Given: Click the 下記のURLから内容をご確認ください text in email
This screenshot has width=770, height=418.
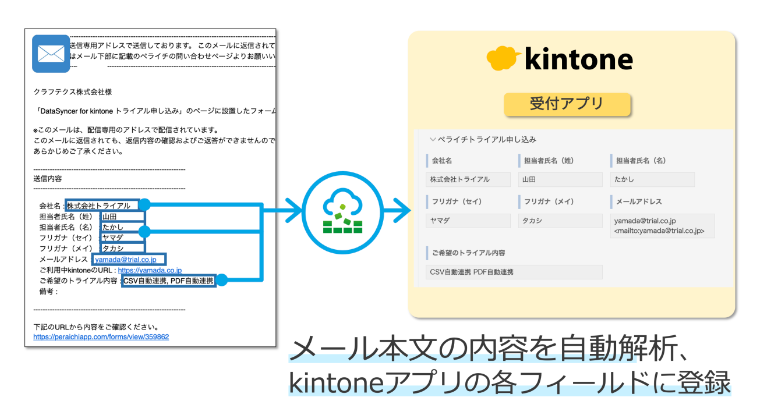Looking at the screenshot, I should (x=96, y=327).
